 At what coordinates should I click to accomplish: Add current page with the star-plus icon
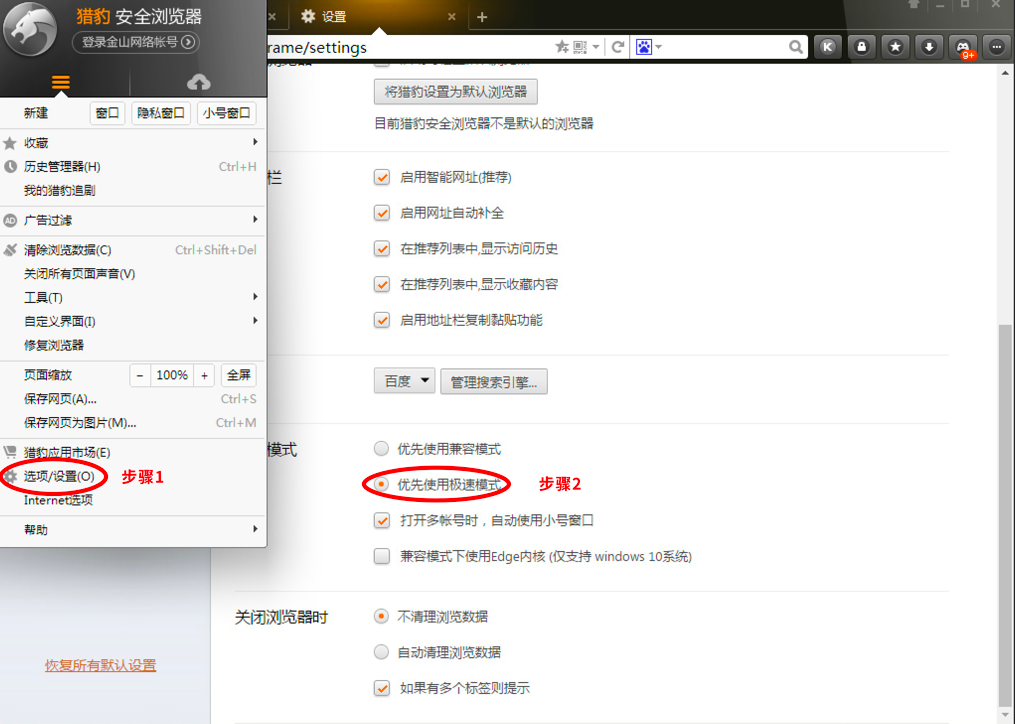click(562, 47)
